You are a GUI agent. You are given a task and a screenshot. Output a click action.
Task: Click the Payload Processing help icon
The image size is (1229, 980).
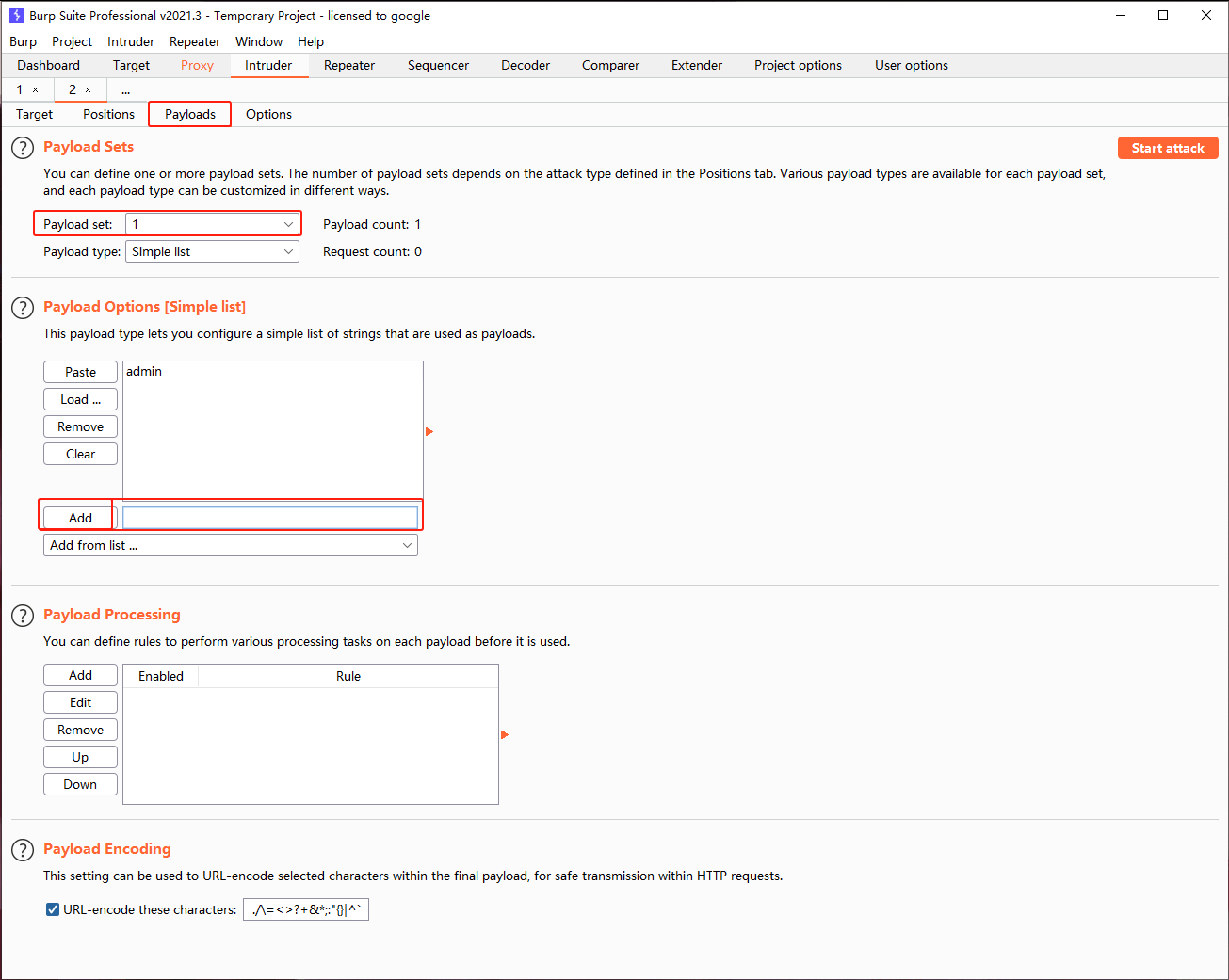pyautogui.click(x=22, y=616)
